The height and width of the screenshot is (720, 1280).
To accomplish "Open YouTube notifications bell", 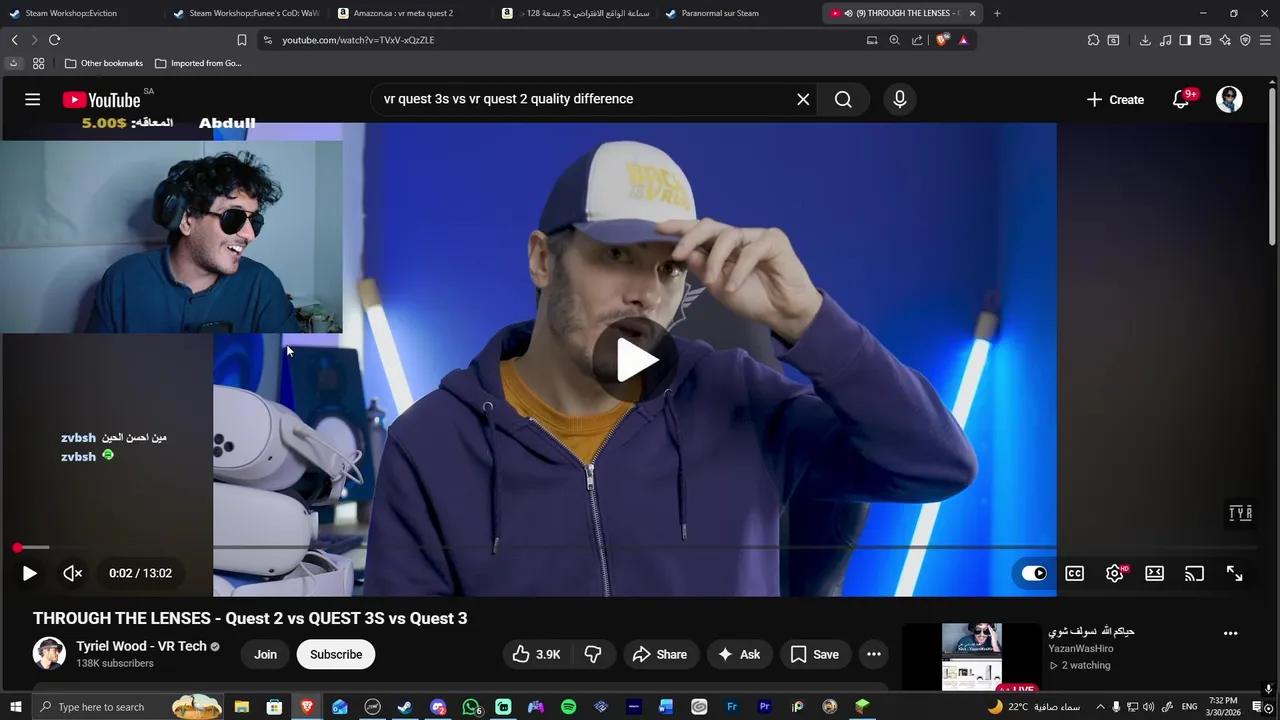I will pyautogui.click(x=1181, y=99).
